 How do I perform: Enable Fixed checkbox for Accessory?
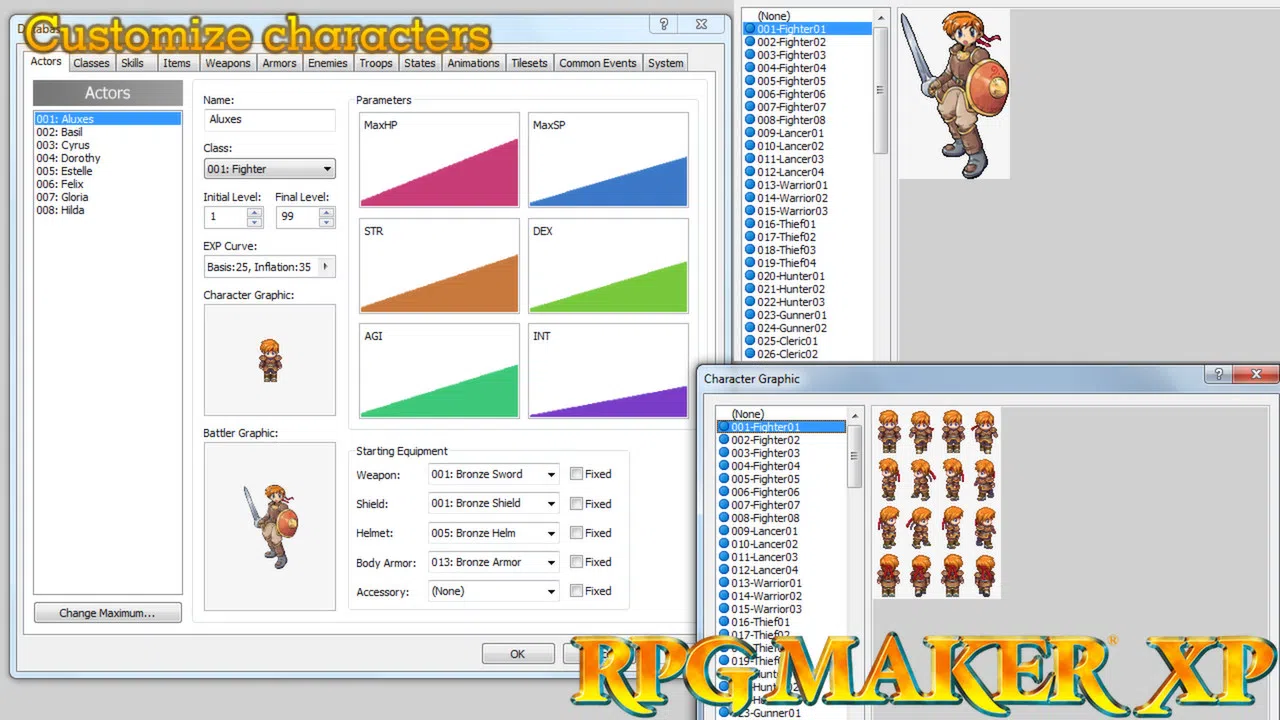point(576,591)
